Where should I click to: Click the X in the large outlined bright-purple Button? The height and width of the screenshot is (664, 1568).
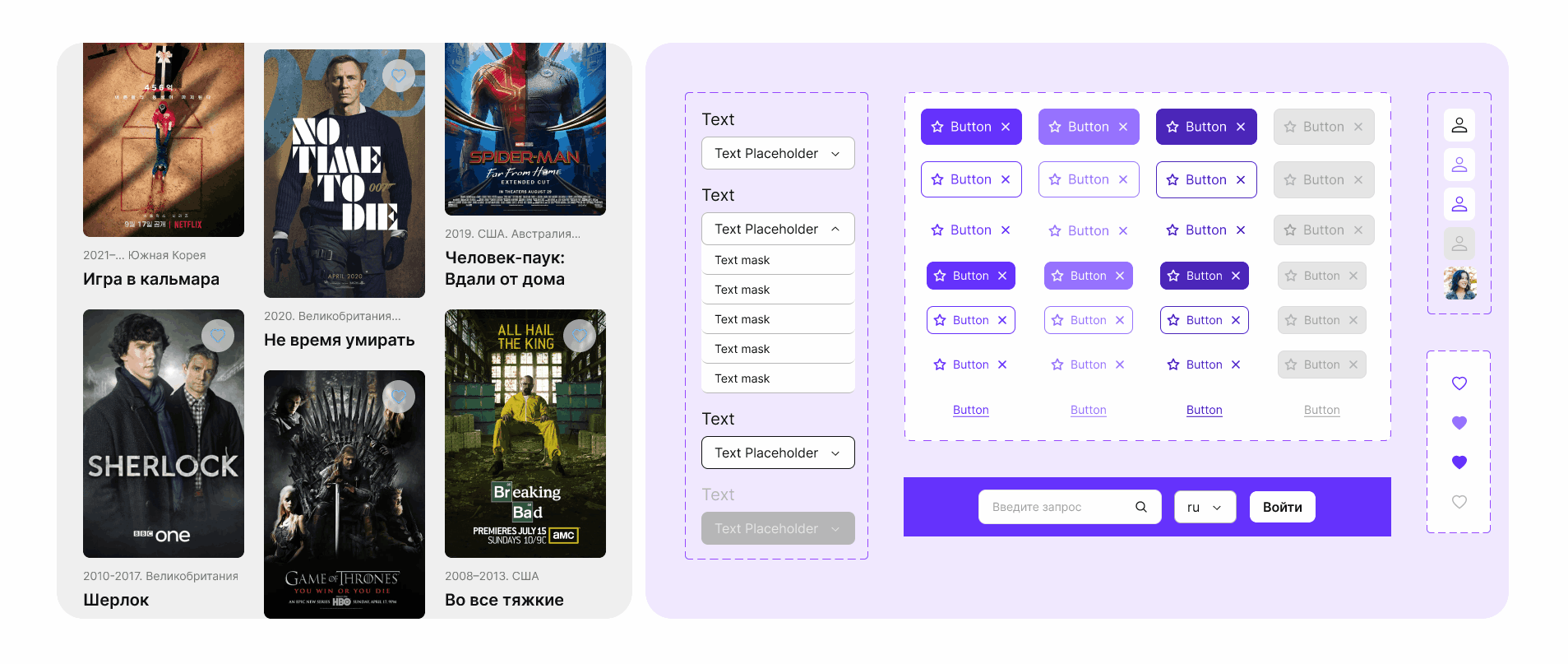[1006, 179]
